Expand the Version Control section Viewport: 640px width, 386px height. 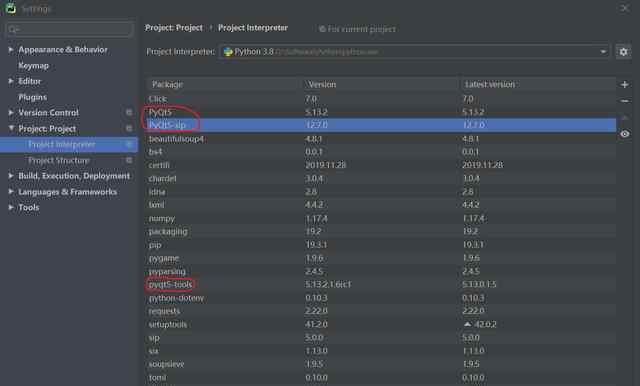click(x=11, y=112)
